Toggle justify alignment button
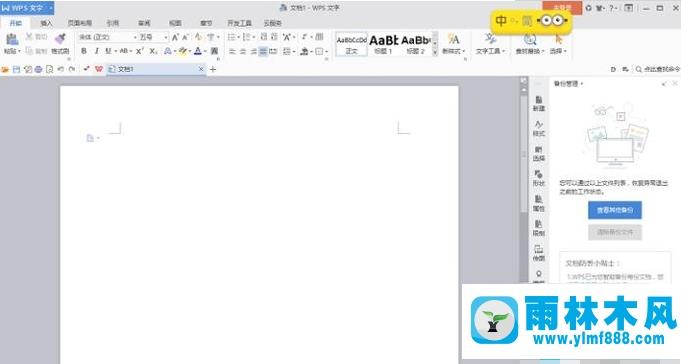Screen dimensions: 690x364 tap(263, 51)
